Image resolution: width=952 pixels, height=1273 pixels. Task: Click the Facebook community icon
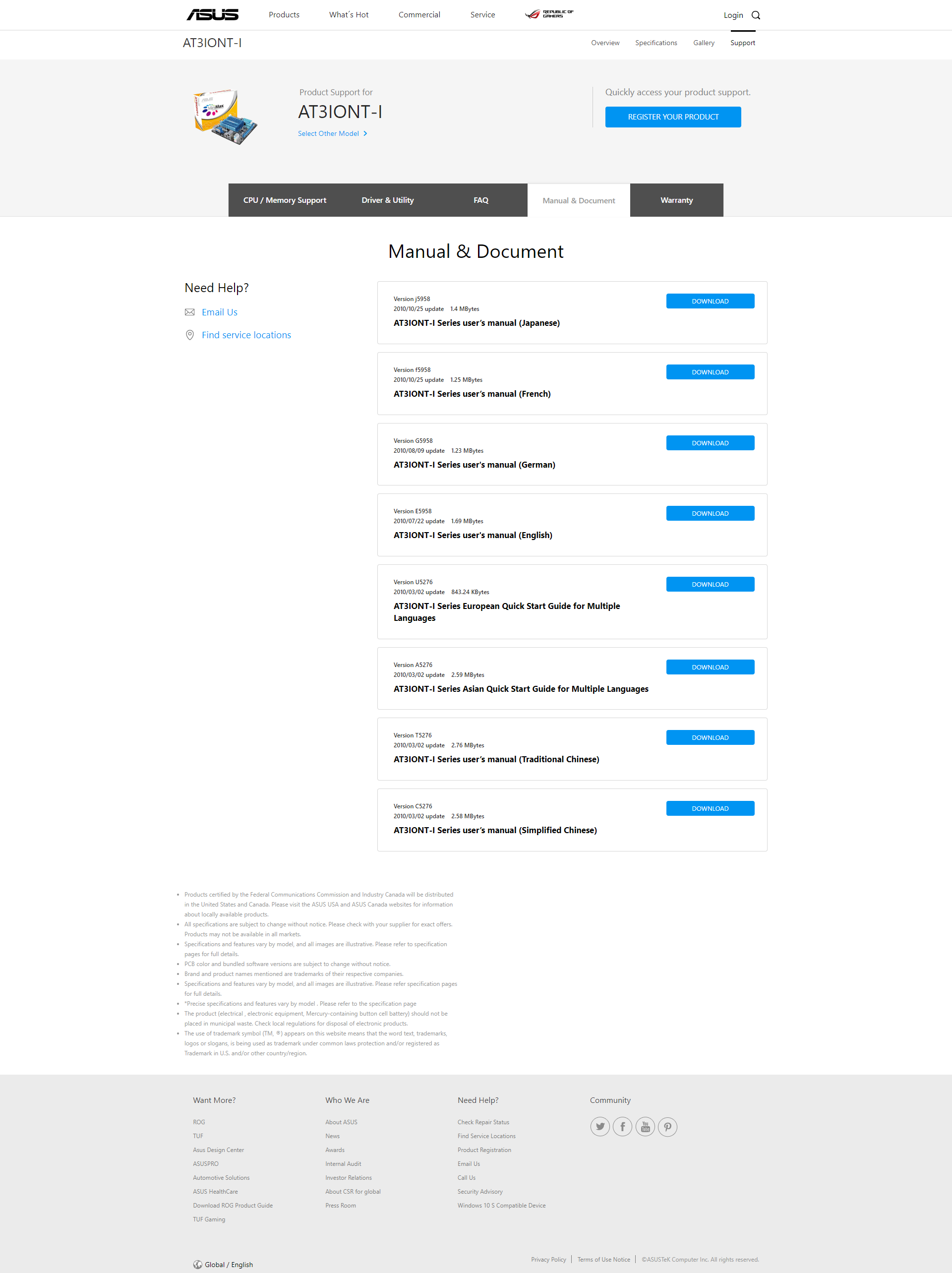pos(622,1126)
